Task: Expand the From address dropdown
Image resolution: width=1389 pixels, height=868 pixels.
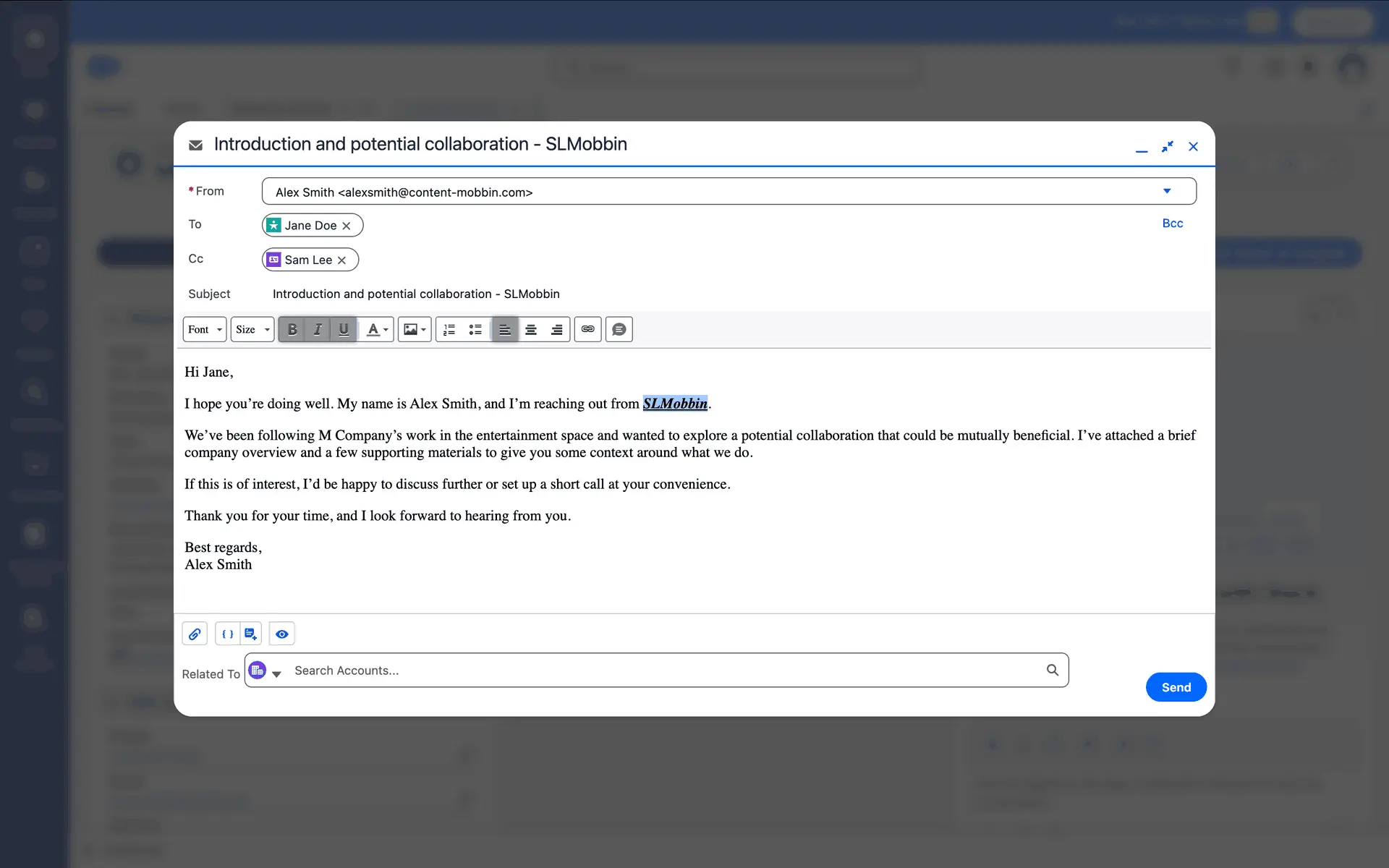Action: [x=1166, y=191]
